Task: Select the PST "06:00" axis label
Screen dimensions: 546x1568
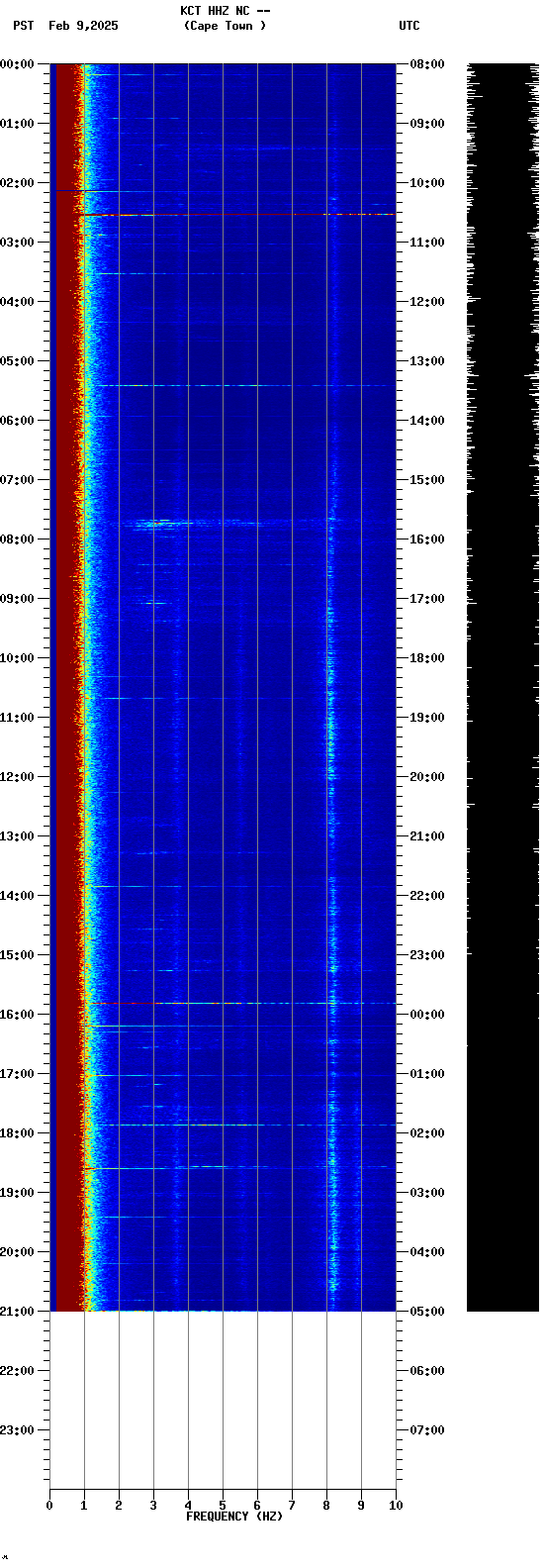Action: tap(18, 421)
